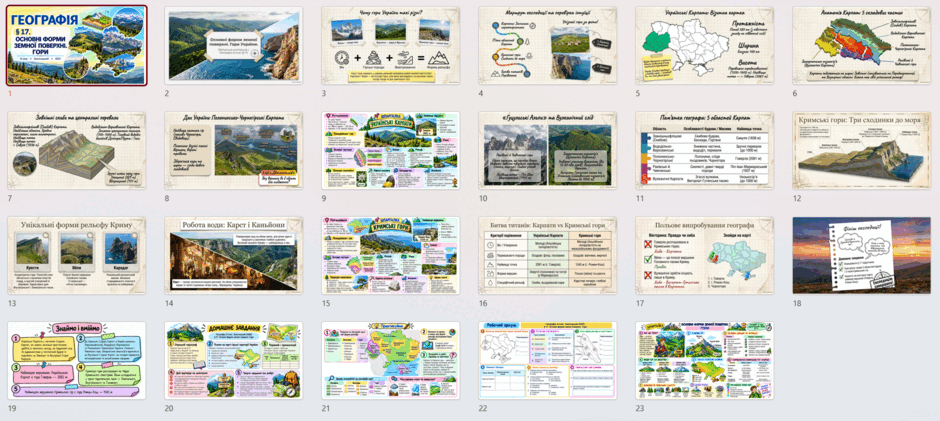This screenshot has width=940, height=421.
Task: Select slide 15 'Кримські гори' cheat-sheet thumbnail
Action: point(391,255)
